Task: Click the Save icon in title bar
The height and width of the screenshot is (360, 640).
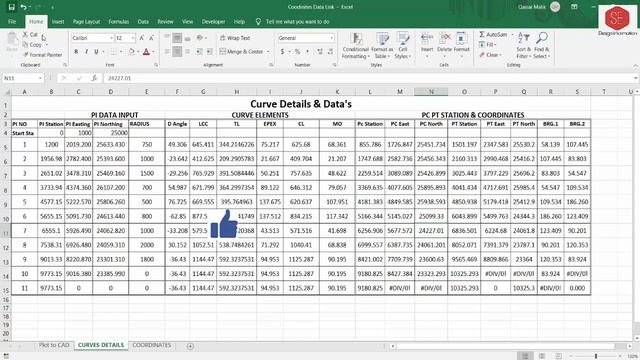Action: pyautogui.click(x=11, y=7)
